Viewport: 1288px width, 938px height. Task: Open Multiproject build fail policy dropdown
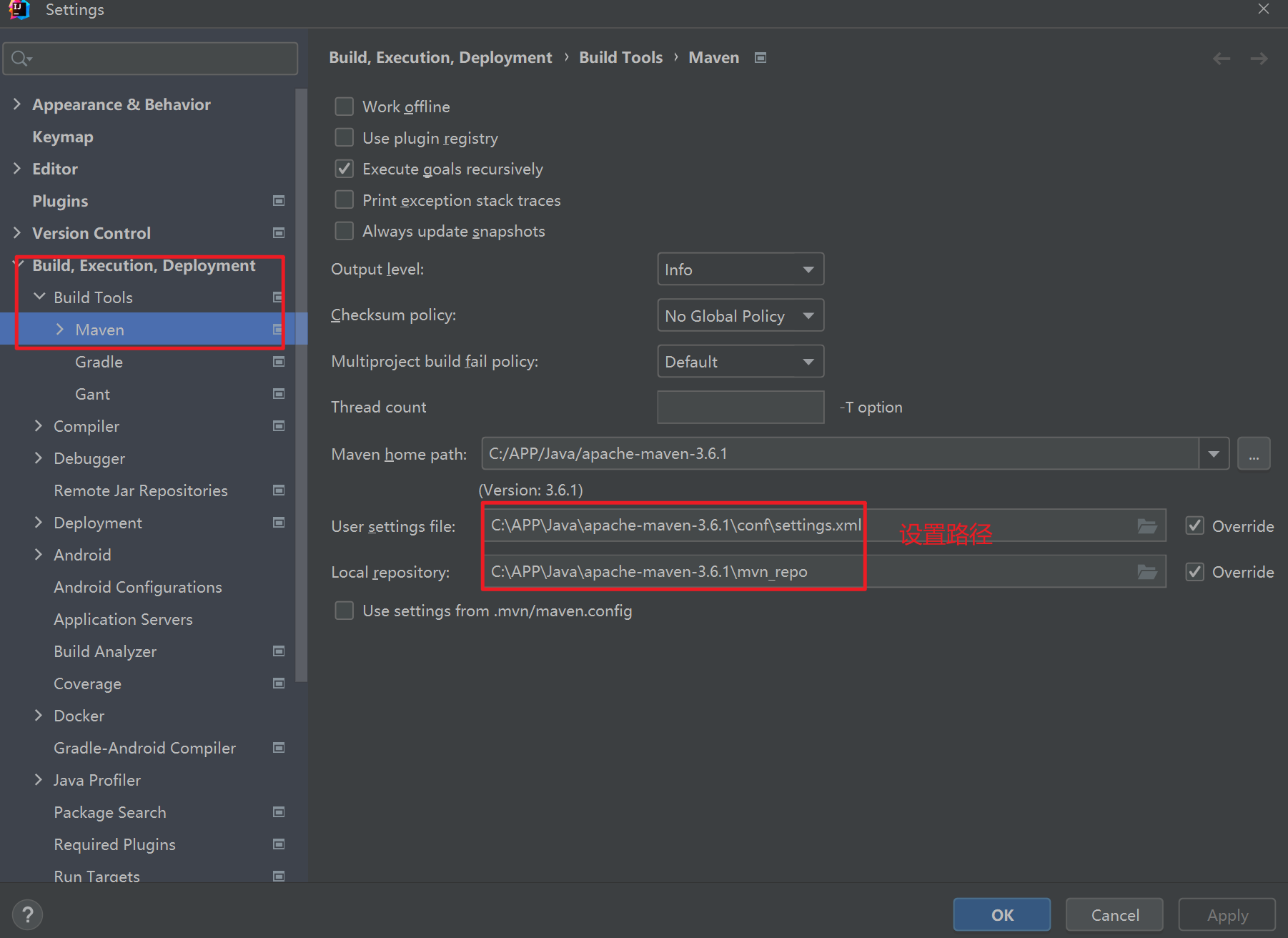pos(740,362)
